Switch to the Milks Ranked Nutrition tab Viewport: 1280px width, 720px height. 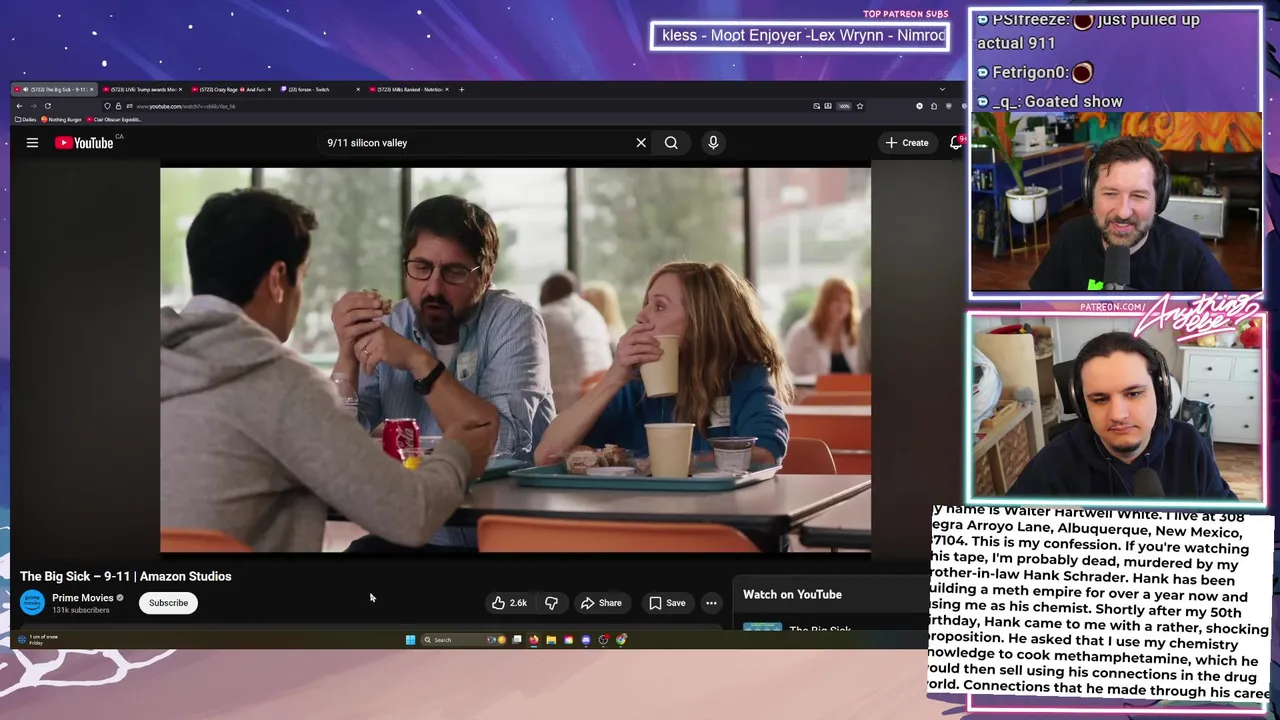408,90
